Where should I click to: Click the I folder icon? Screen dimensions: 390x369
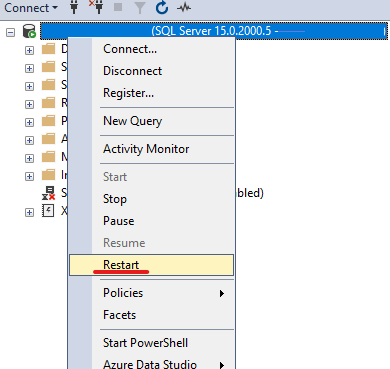click(x=49, y=175)
